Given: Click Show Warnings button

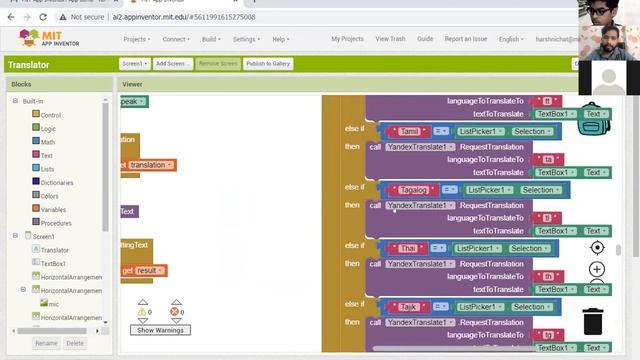Looking at the screenshot, I should click(160, 330).
